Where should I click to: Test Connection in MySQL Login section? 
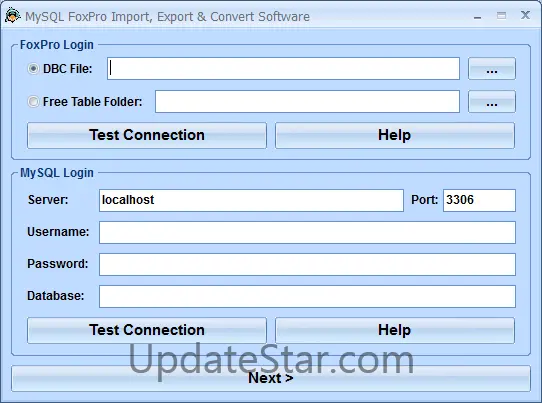147,330
